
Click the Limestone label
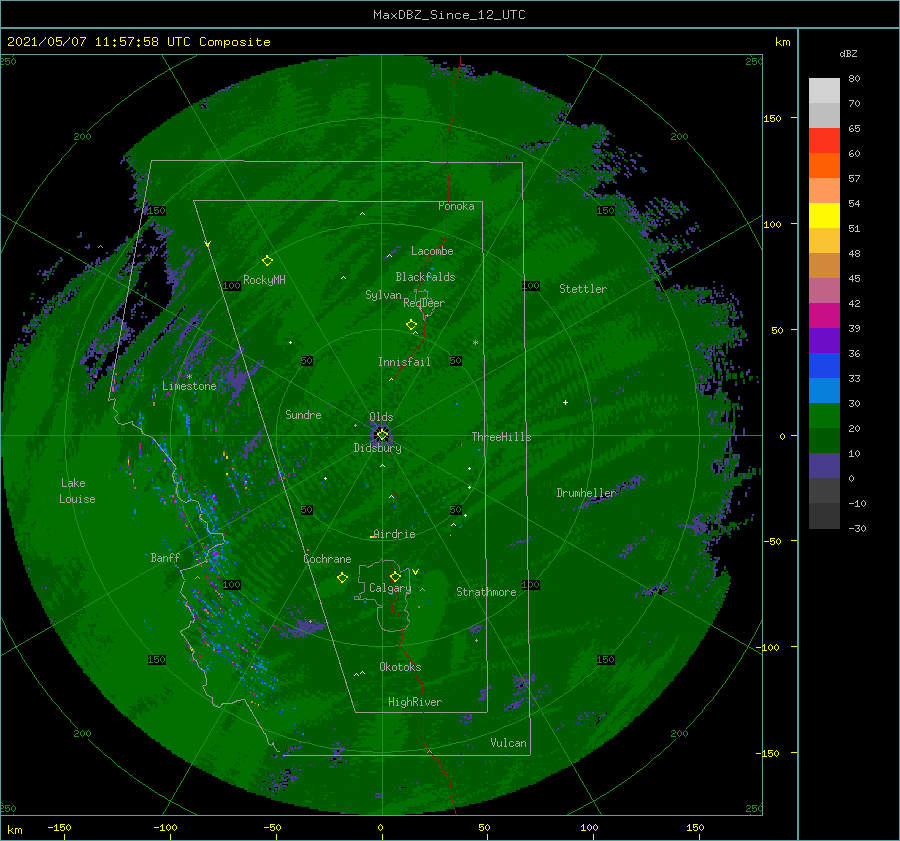pyautogui.click(x=189, y=386)
